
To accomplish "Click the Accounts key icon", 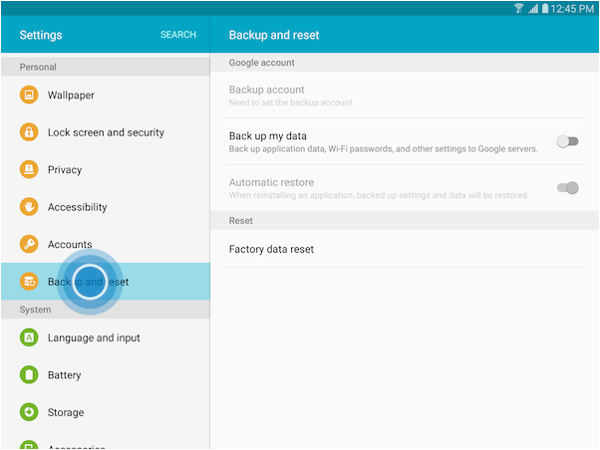I will click(29, 244).
